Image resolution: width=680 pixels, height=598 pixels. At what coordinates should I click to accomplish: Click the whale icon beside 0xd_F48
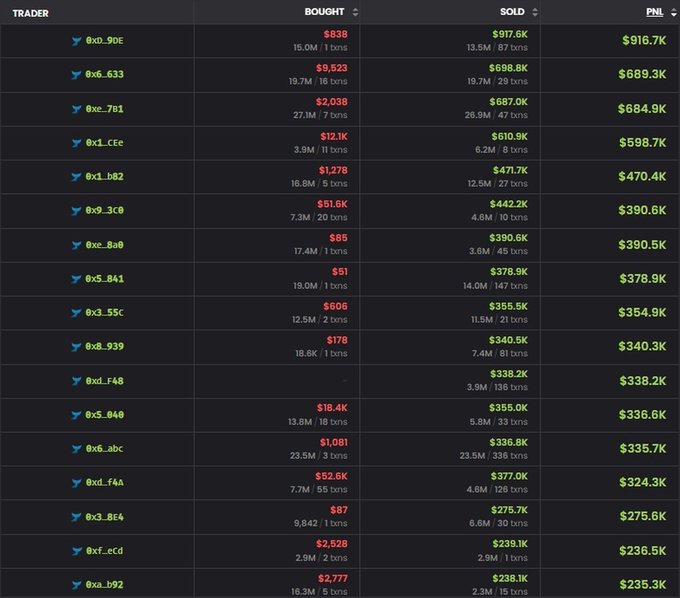(76, 381)
